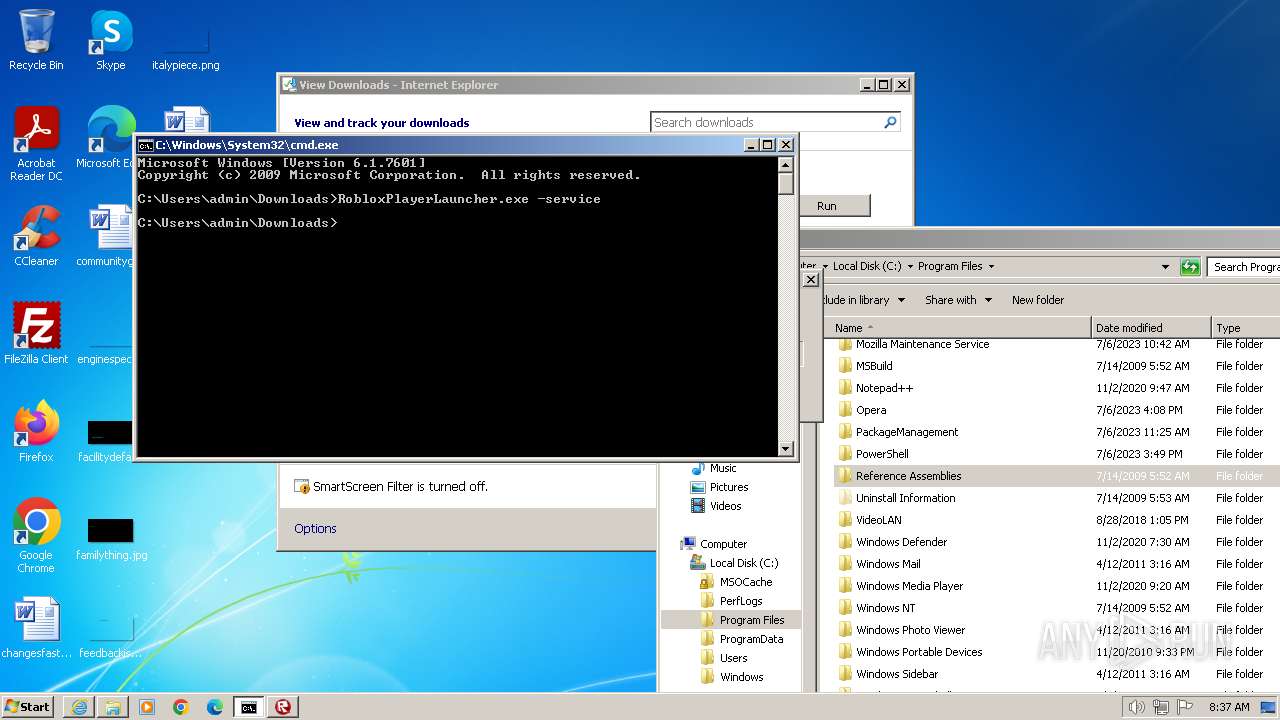This screenshot has height=720, width=1280.
Task: Click the cmd window scroll up arrow
Action: 786,165
